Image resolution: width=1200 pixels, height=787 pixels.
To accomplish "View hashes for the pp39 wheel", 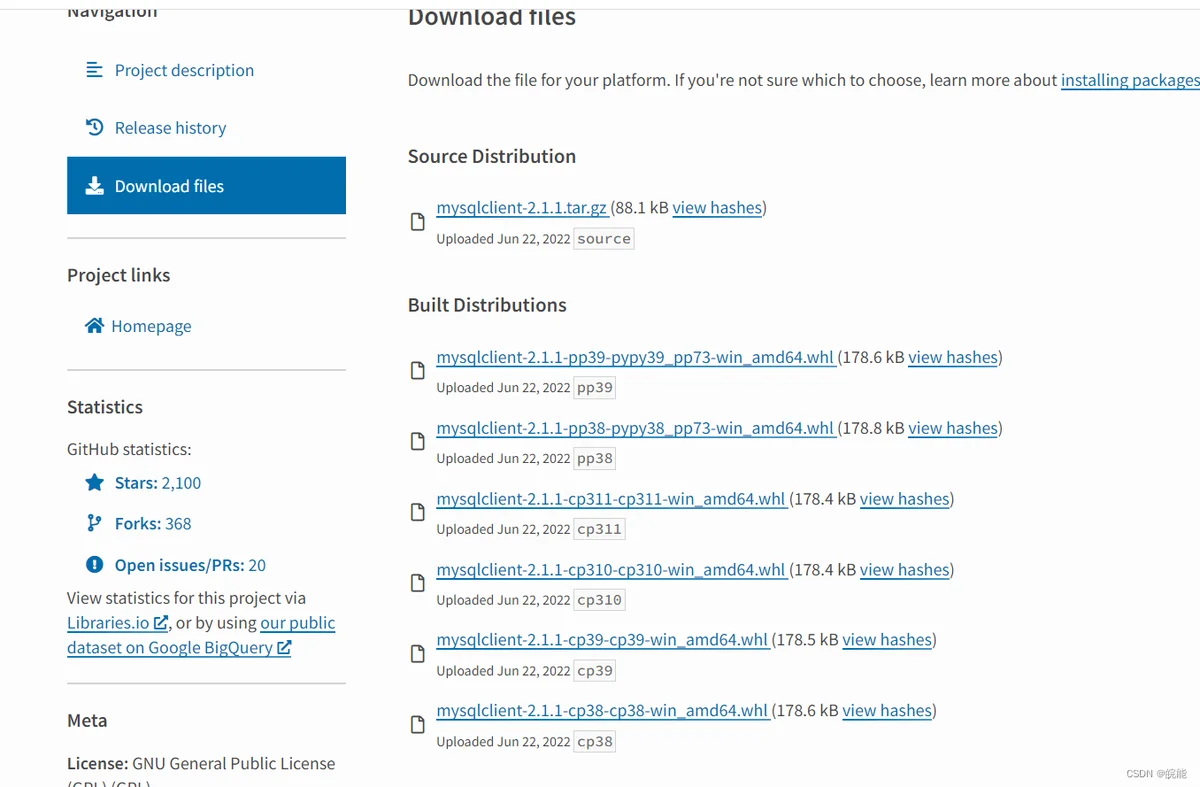I will pos(953,357).
